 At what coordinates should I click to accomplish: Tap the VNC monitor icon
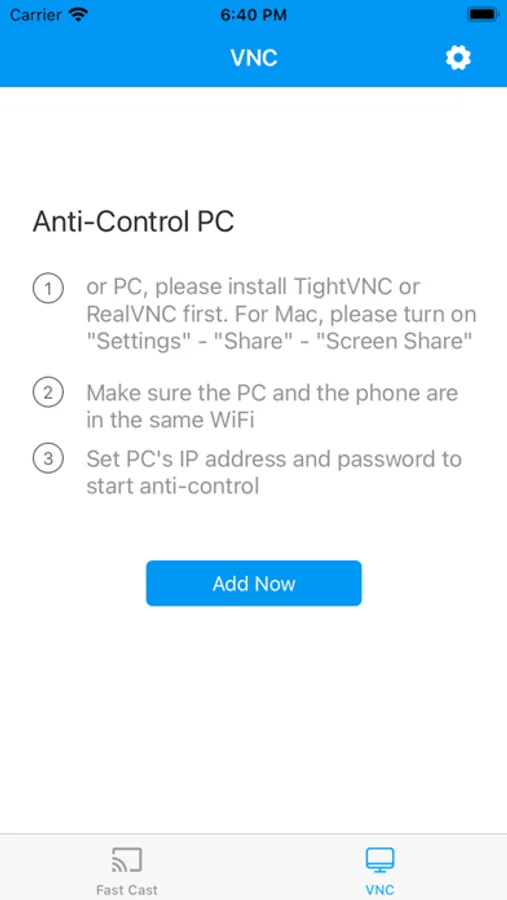[380, 860]
